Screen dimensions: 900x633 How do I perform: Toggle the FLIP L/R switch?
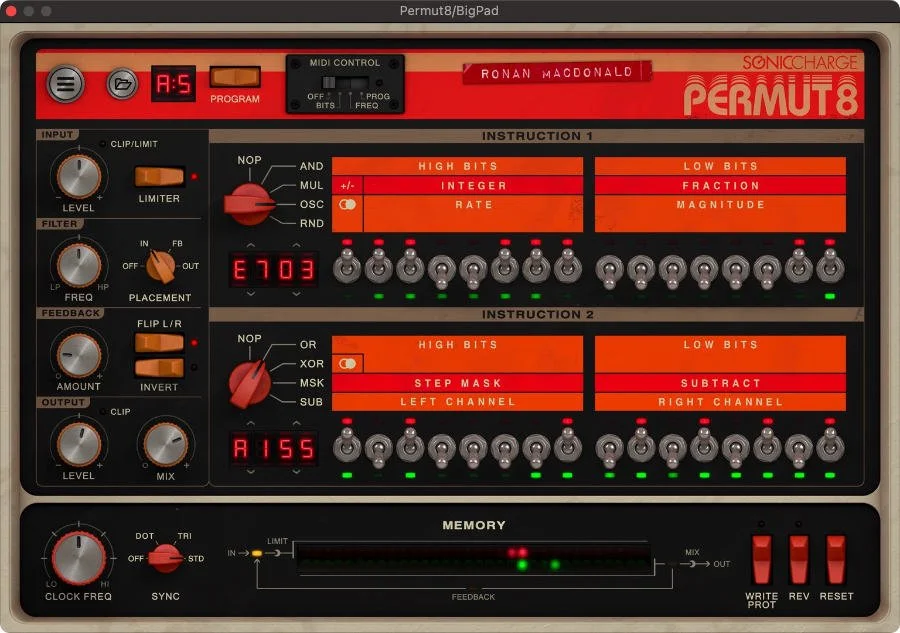pos(159,343)
